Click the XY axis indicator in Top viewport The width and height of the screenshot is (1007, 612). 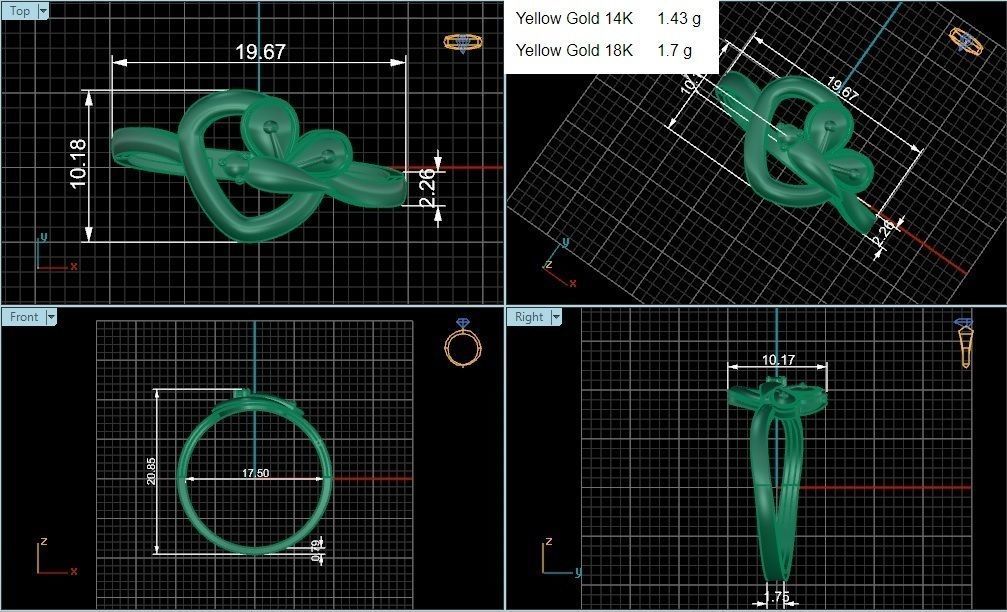click(x=56, y=252)
